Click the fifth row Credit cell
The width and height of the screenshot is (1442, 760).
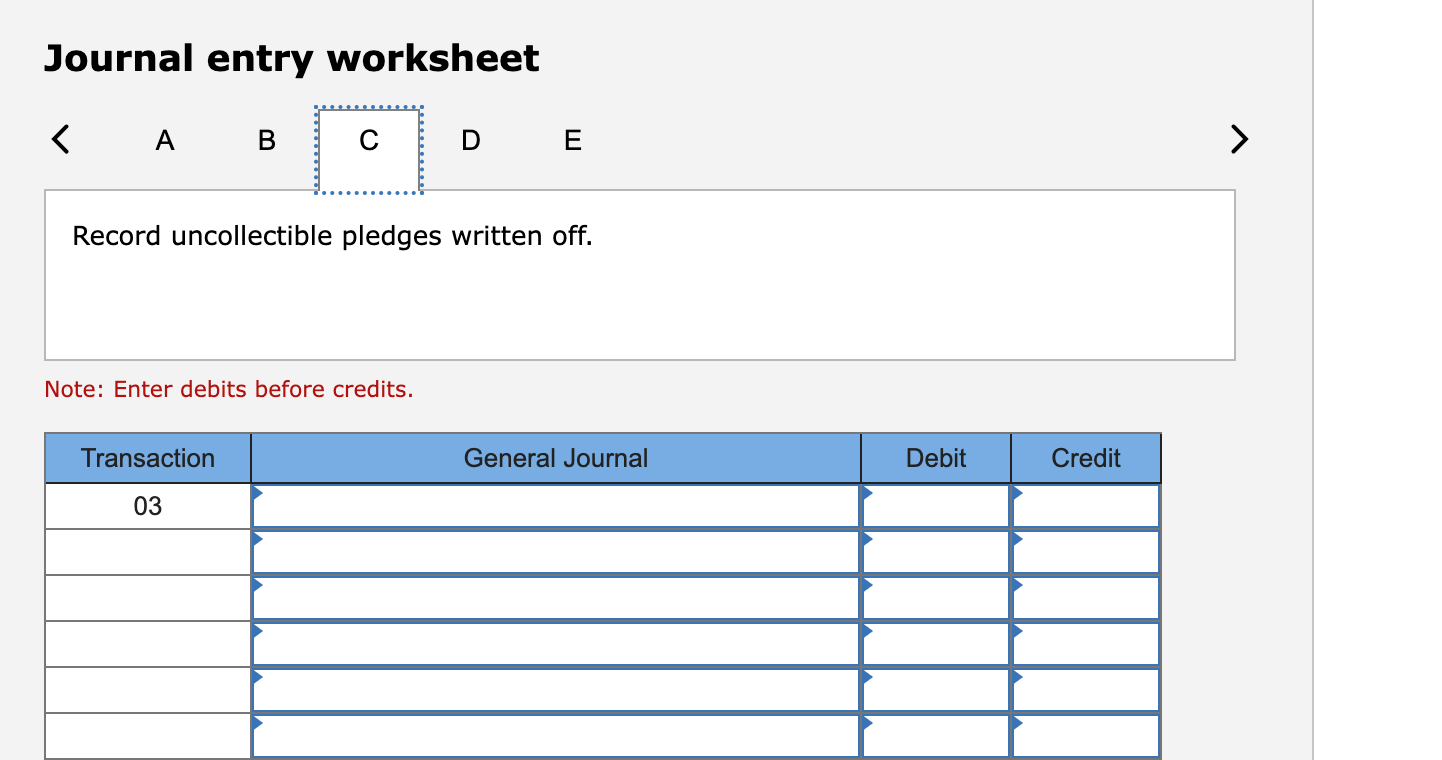tap(1086, 690)
